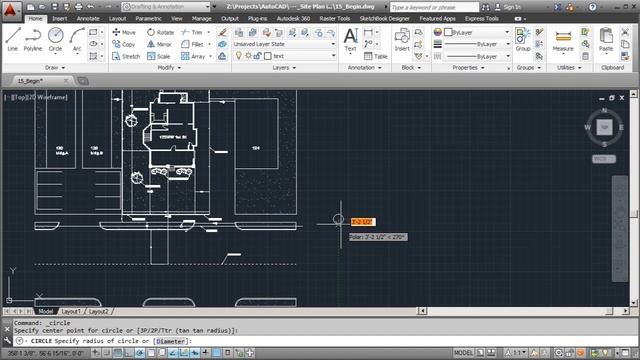Select the Text annotation tool
Screen dimensions: 640x360
click(350, 40)
